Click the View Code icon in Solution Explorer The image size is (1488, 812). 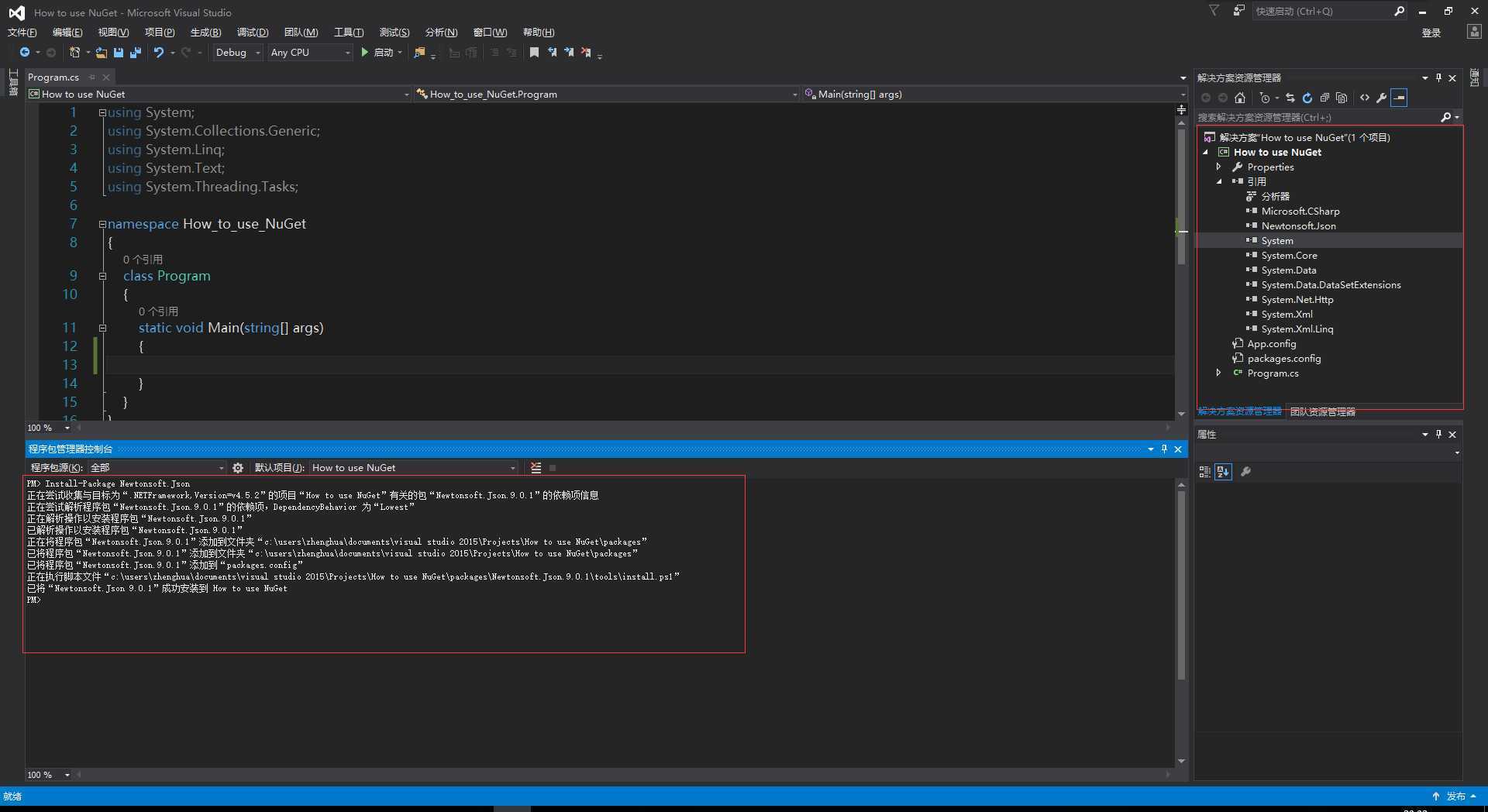pyautogui.click(x=1365, y=98)
